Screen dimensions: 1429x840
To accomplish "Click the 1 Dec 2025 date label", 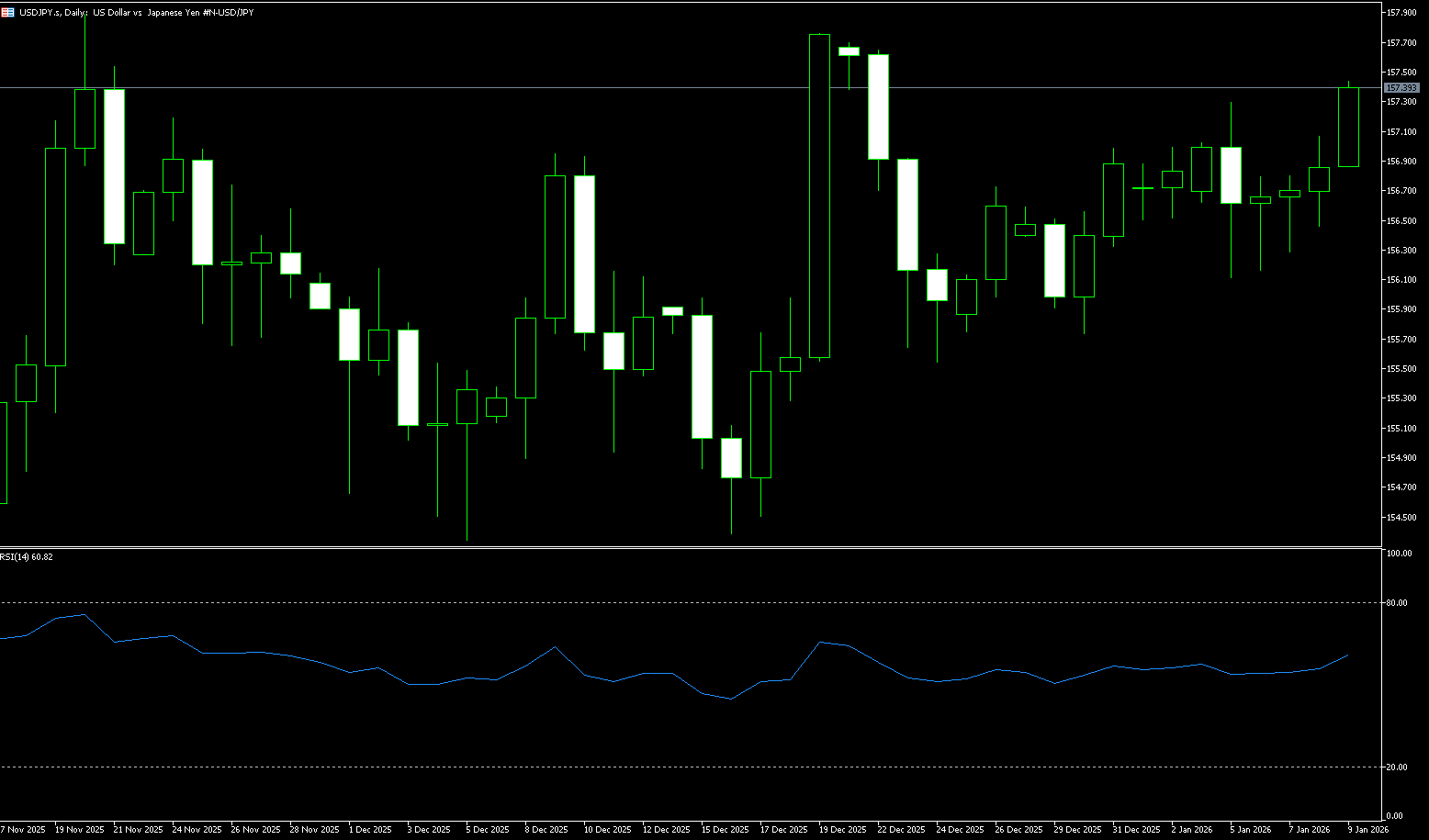I will (370, 830).
